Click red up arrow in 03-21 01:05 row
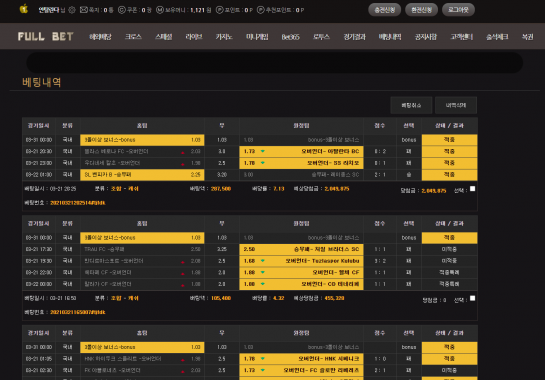This screenshot has width=545, height=380. pyautogui.click(x=183, y=360)
